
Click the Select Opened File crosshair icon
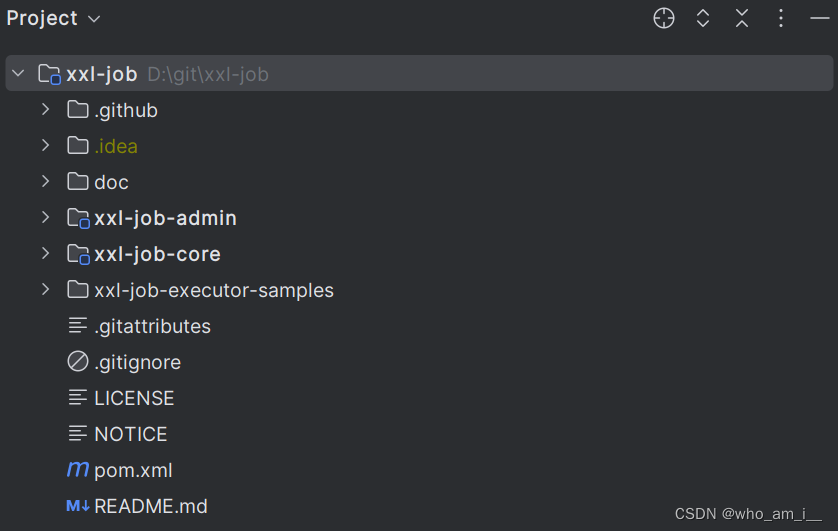tap(664, 18)
